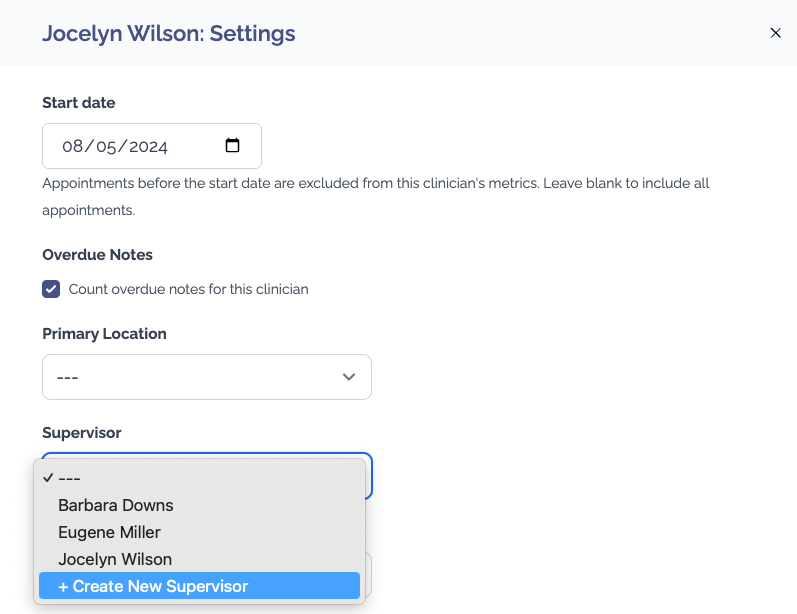Image resolution: width=797 pixels, height=614 pixels.
Task: Click the 'Overdue Notes' heading
Action: pos(97,255)
